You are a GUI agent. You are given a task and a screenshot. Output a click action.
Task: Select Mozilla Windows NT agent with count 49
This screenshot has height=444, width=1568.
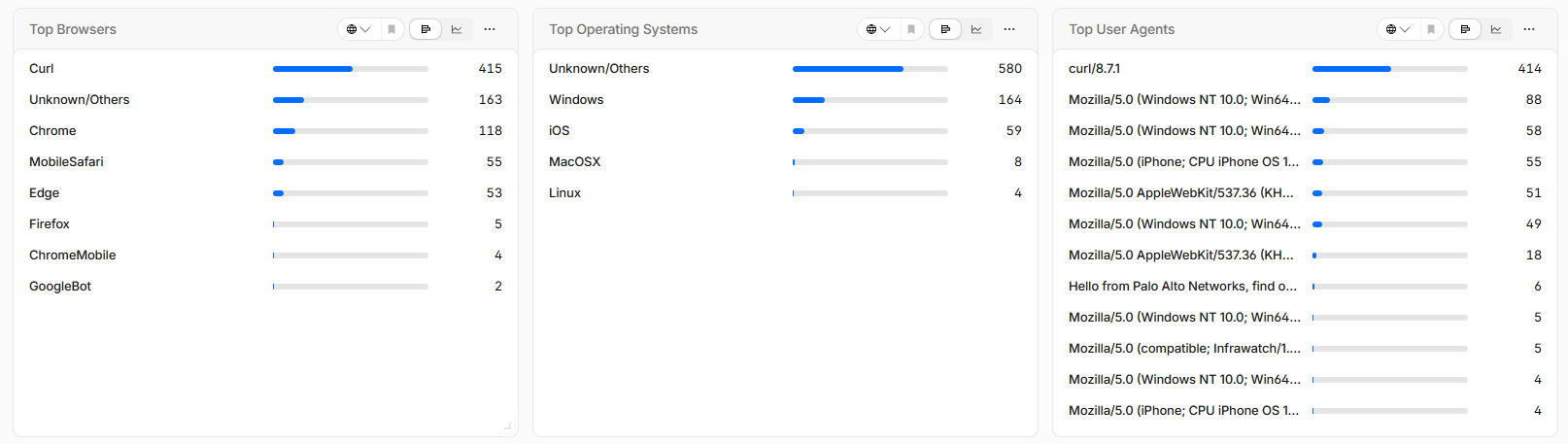[x=1305, y=224]
